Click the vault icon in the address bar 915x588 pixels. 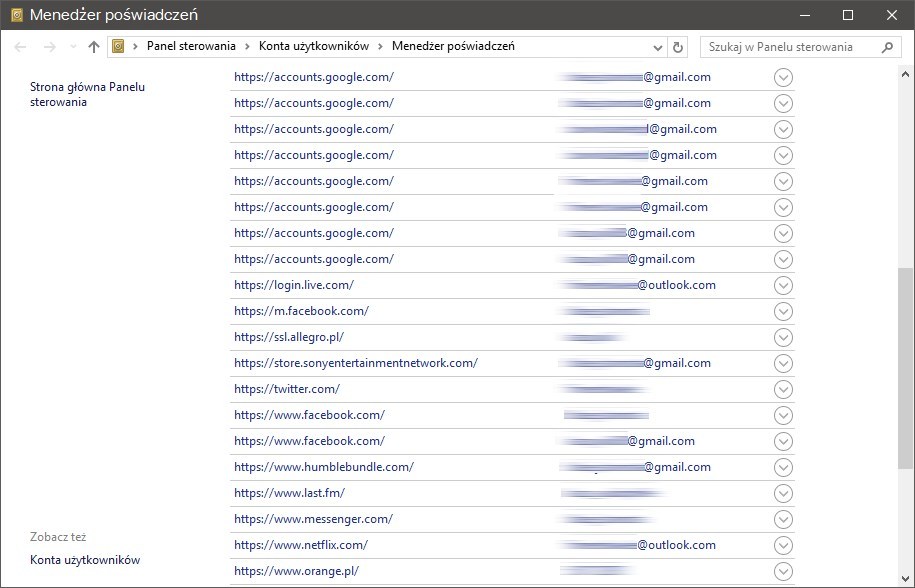pos(118,47)
